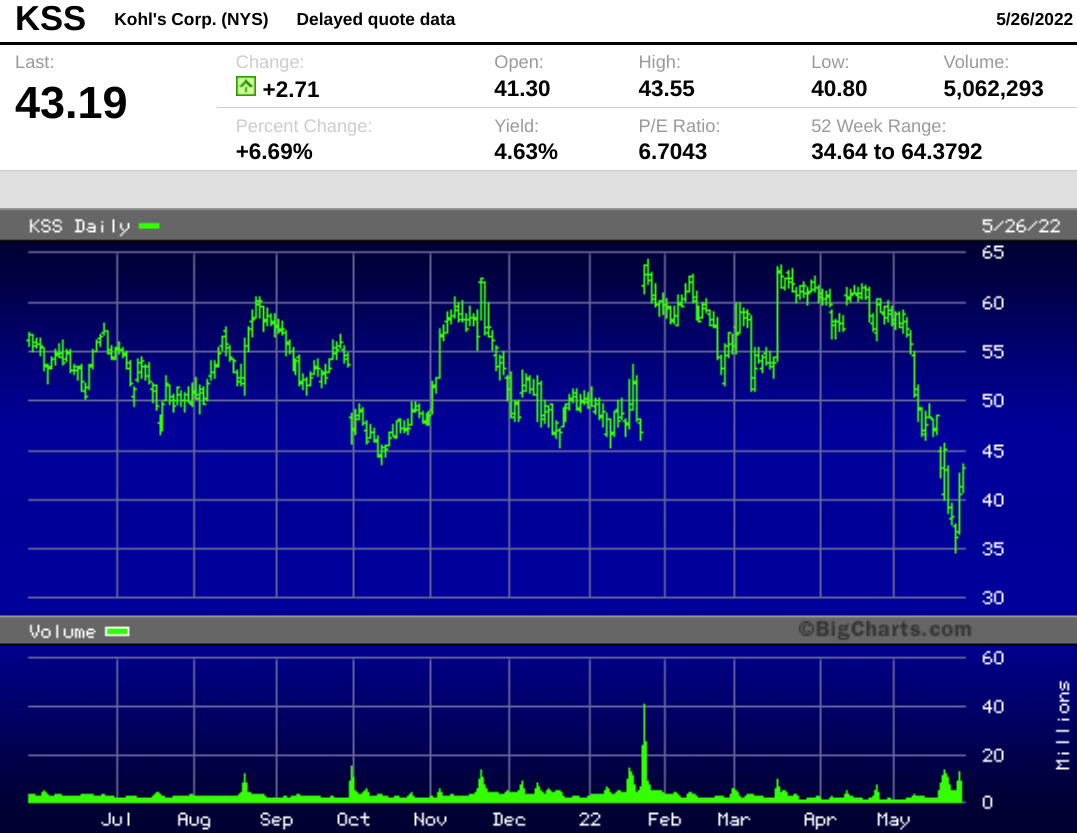Click the KSS ticker symbol heading
1077x833 pixels.
(x=51, y=19)
